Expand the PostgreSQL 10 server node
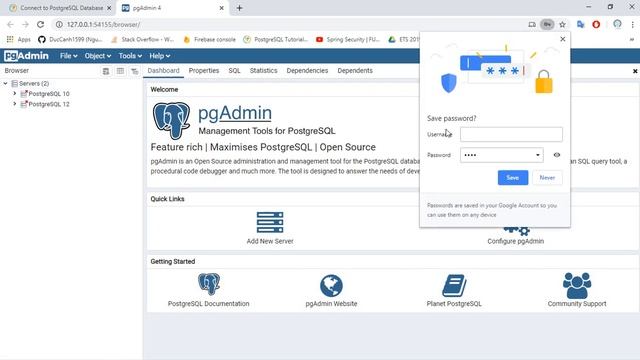This screenshot has height=360, width=640. click(x=15, y=93)
